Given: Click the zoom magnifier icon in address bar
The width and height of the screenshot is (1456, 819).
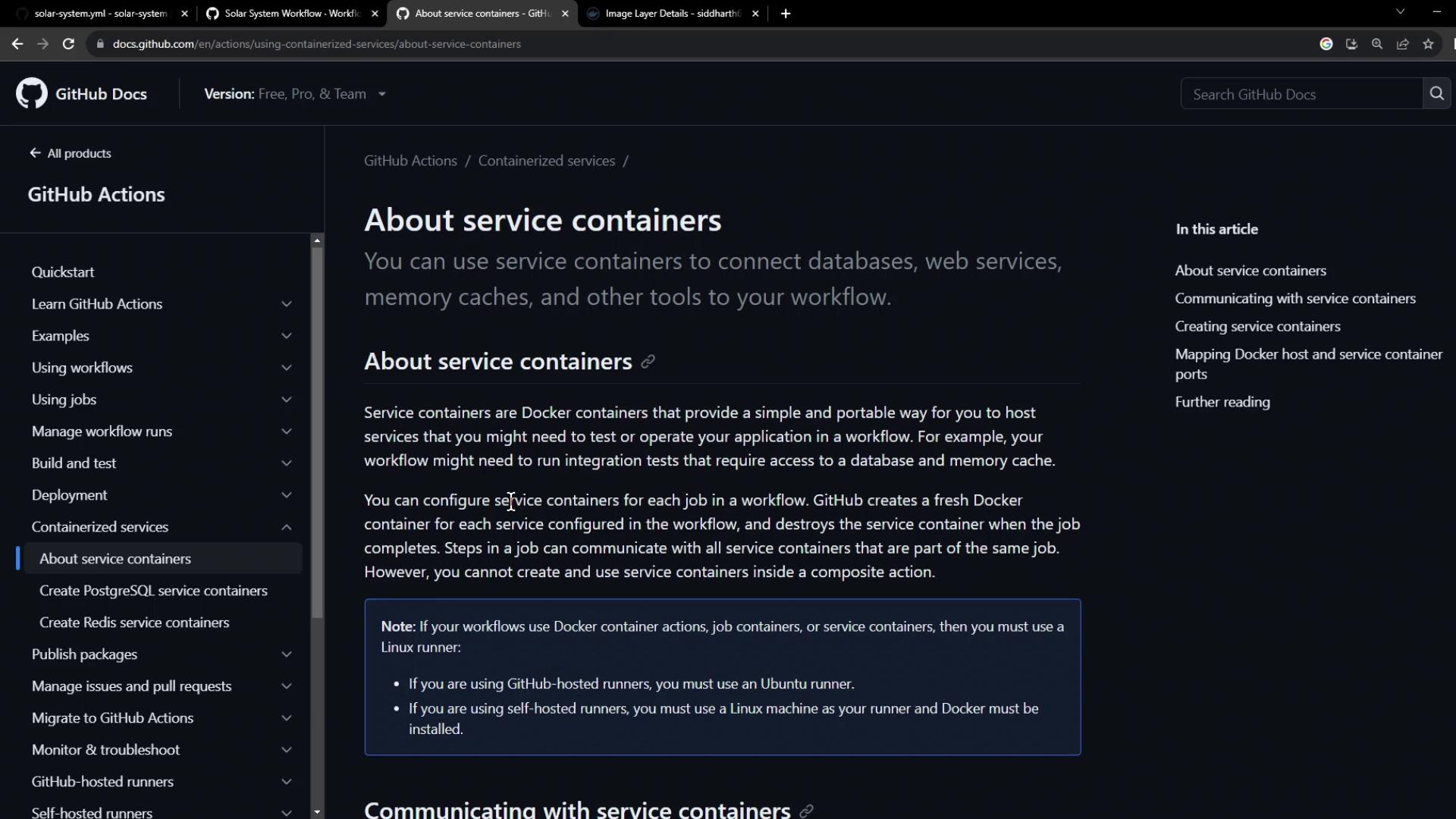Looking at the screenshot, I should [x=1377, y=44].
